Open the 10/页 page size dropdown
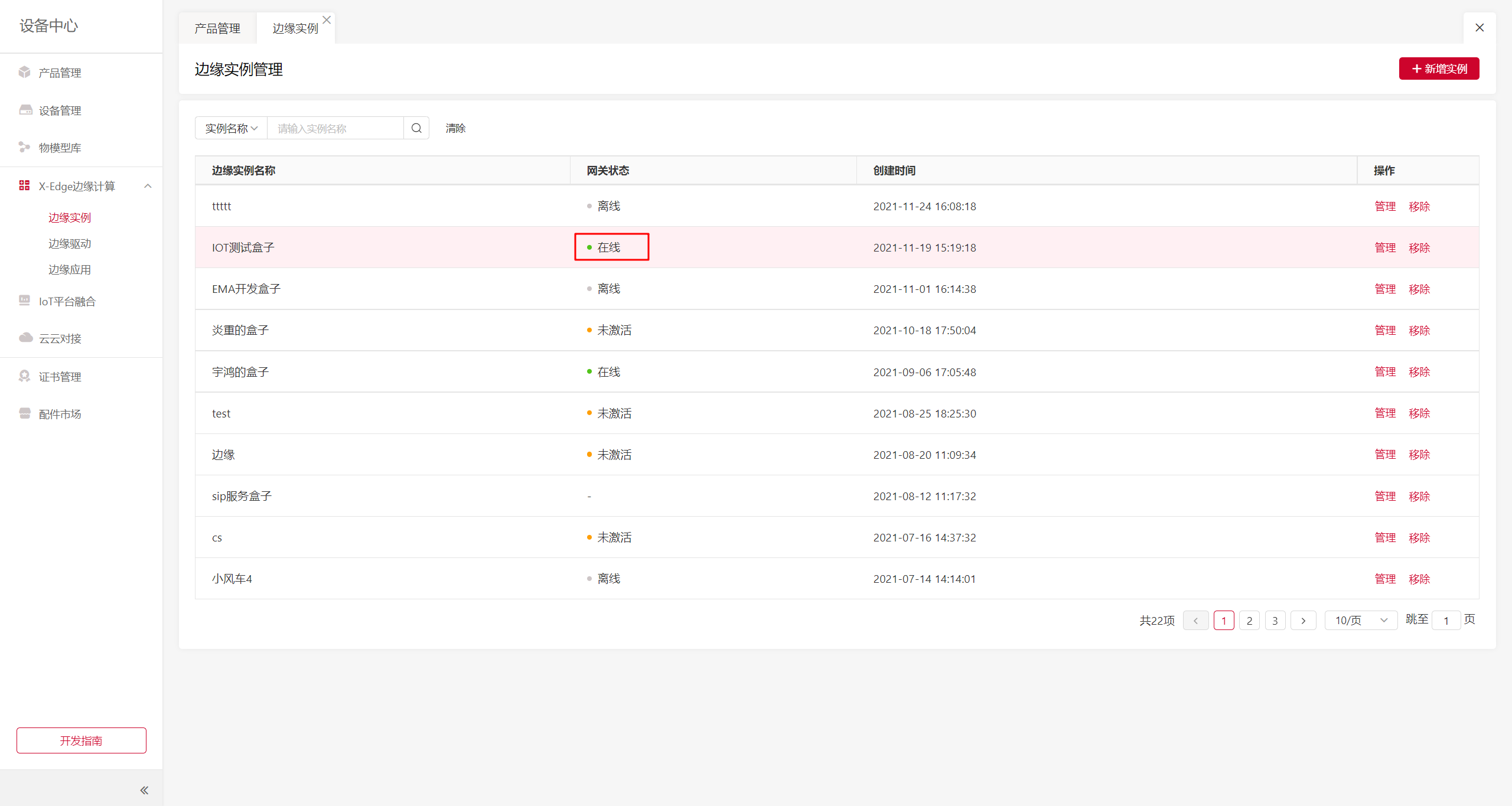Image resolution: width=1512 pixels, height=806 pixels. coord(1360,620)
